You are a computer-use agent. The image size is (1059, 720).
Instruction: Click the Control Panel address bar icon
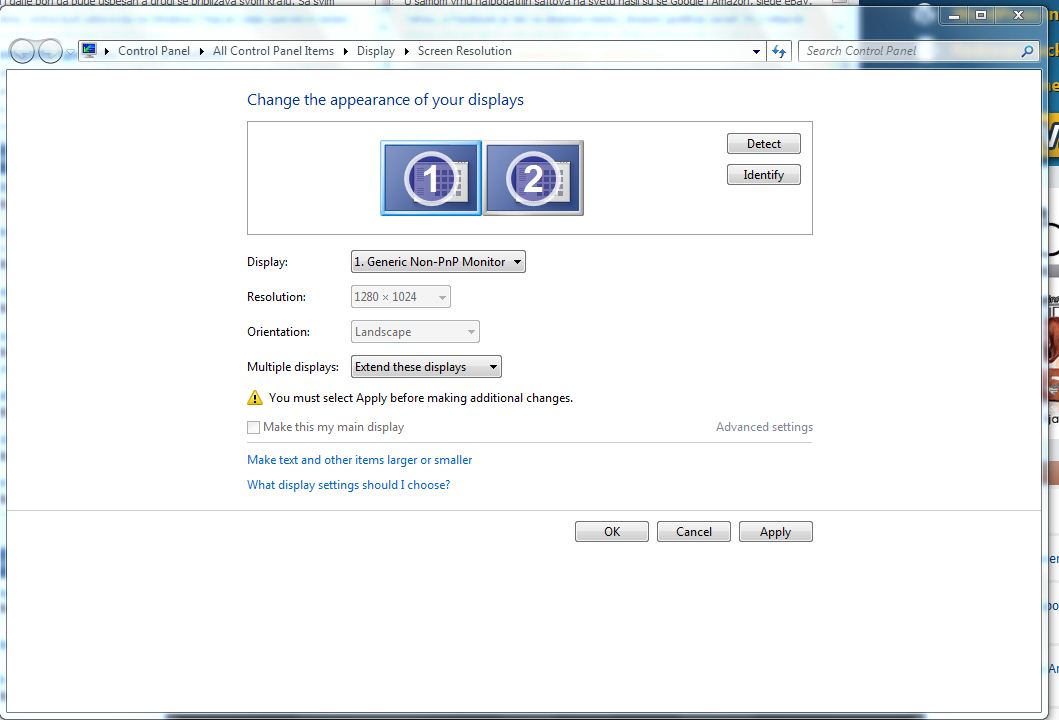coord(89,51)
